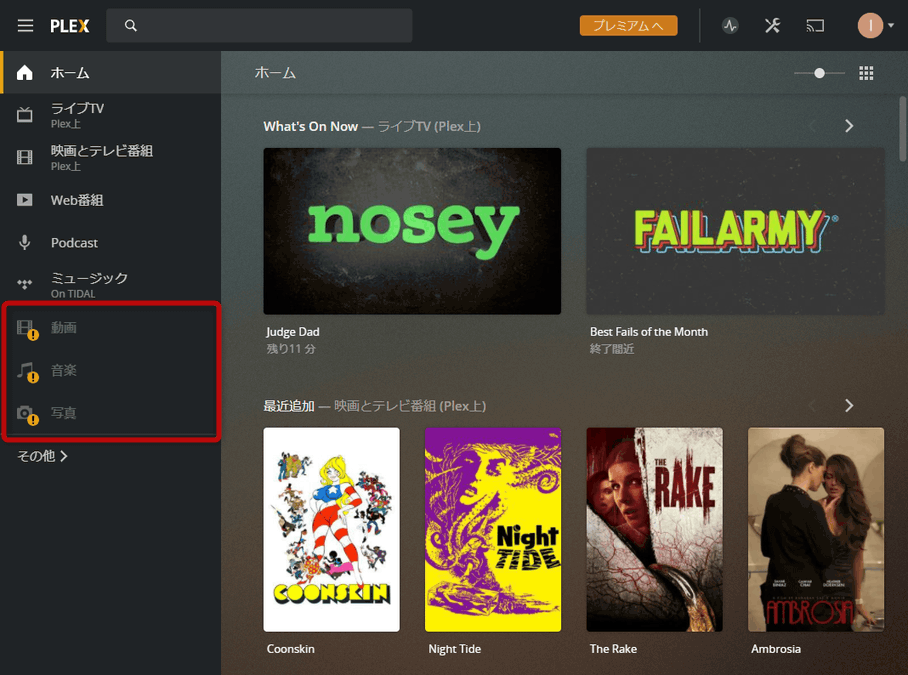This screenshot has height=675, width=908.
Task: Open Podcast in the sidebar
Action: pos(111,243)
